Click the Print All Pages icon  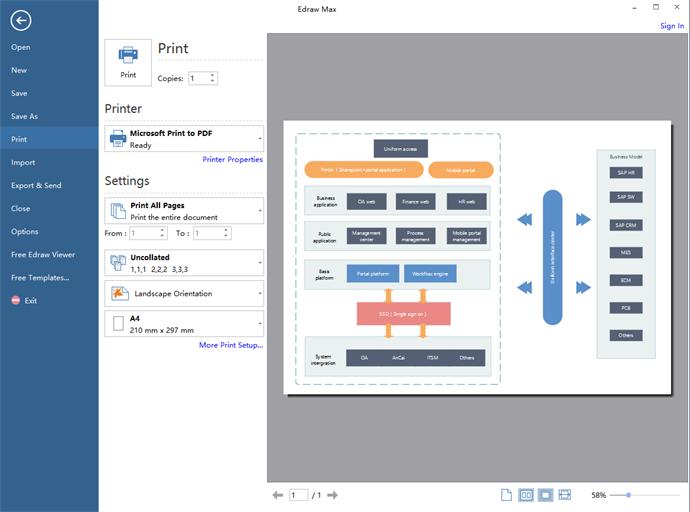[x=118, y=211]
